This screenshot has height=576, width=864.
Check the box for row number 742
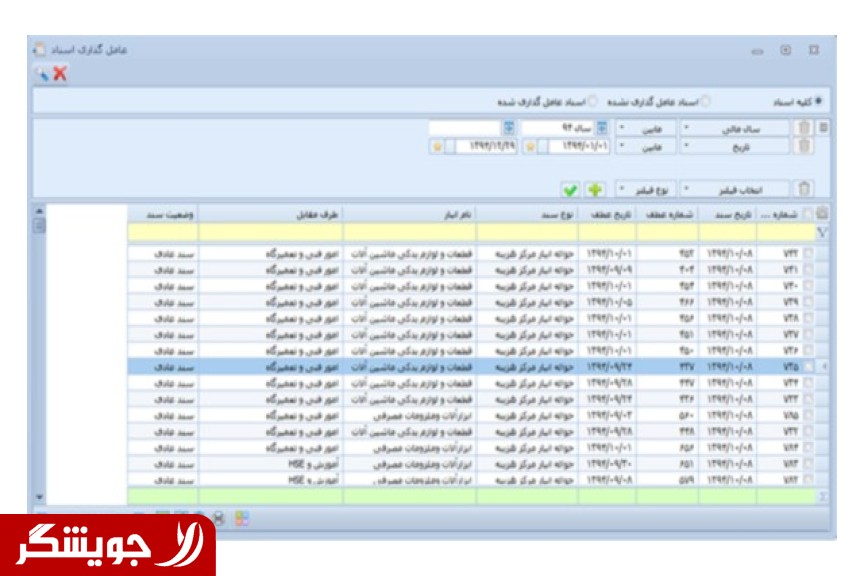808,254
